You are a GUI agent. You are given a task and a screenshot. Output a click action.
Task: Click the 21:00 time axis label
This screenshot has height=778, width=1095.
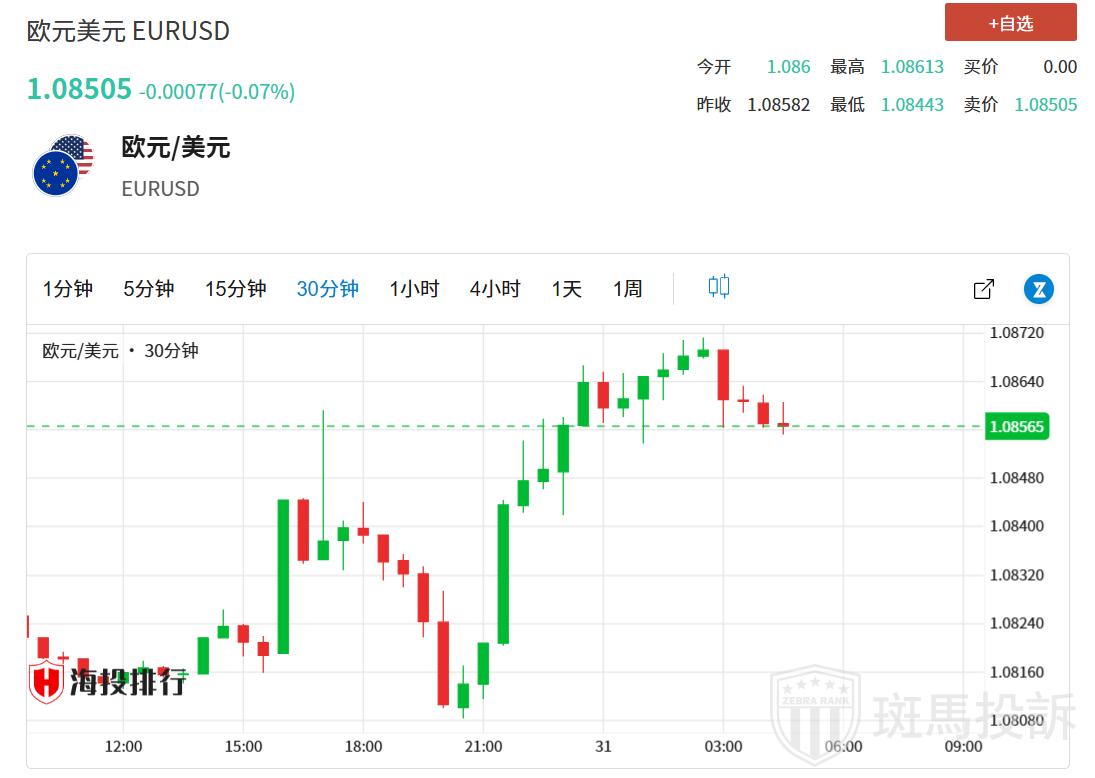point(483,746)
